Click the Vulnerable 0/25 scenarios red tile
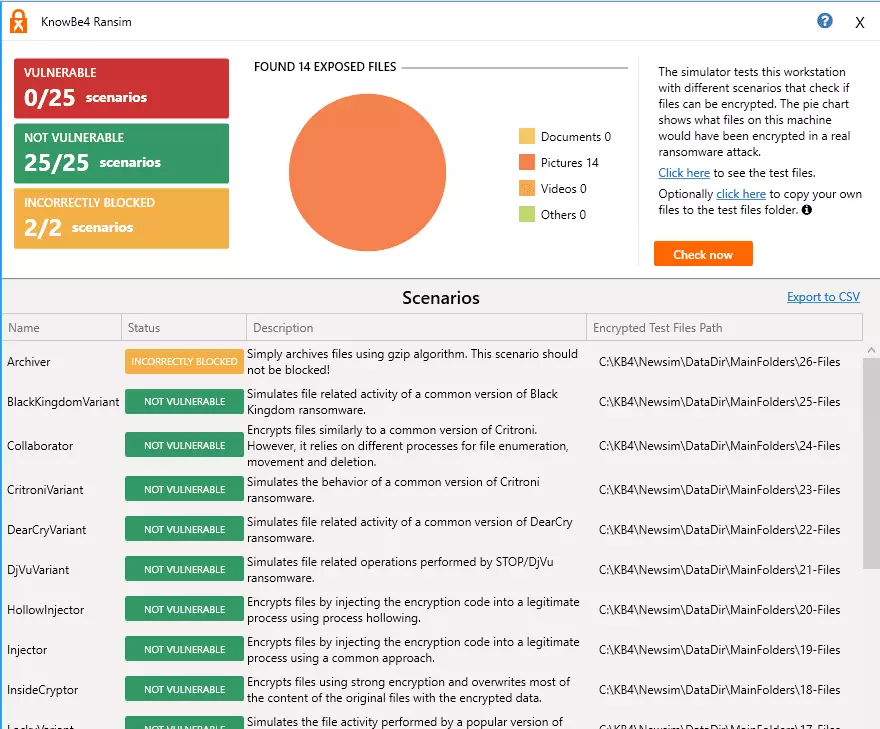The height and width of the screenshot is (729, 880). tap(121, 88)
